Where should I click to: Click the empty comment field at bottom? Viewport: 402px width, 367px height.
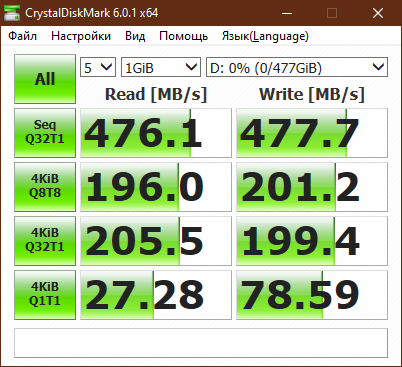[x=201, y=343]
